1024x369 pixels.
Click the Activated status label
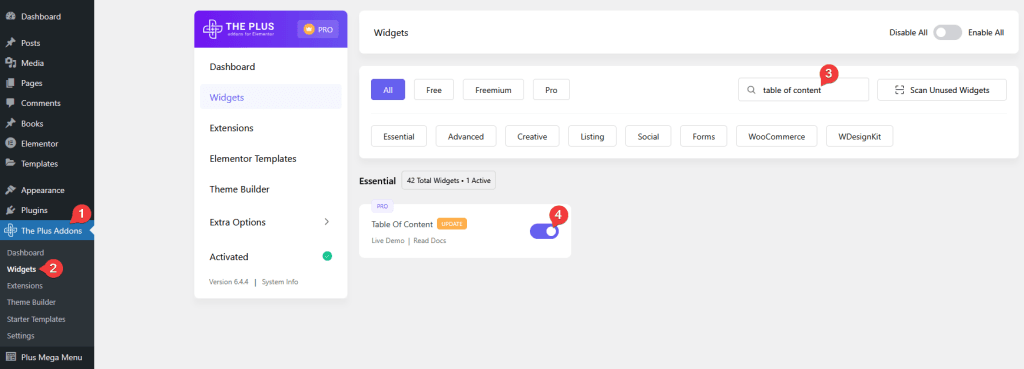(229, 257)
